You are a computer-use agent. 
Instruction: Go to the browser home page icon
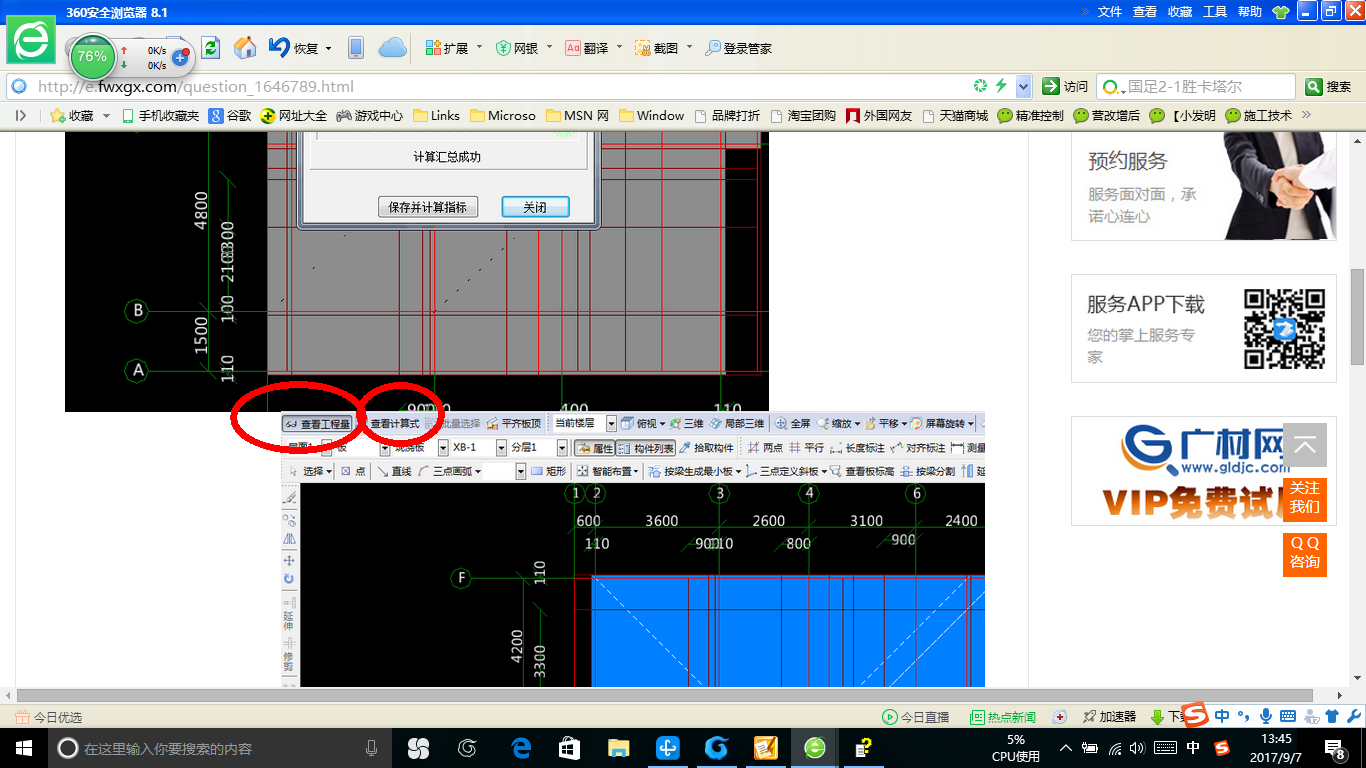tap(245, 48)
